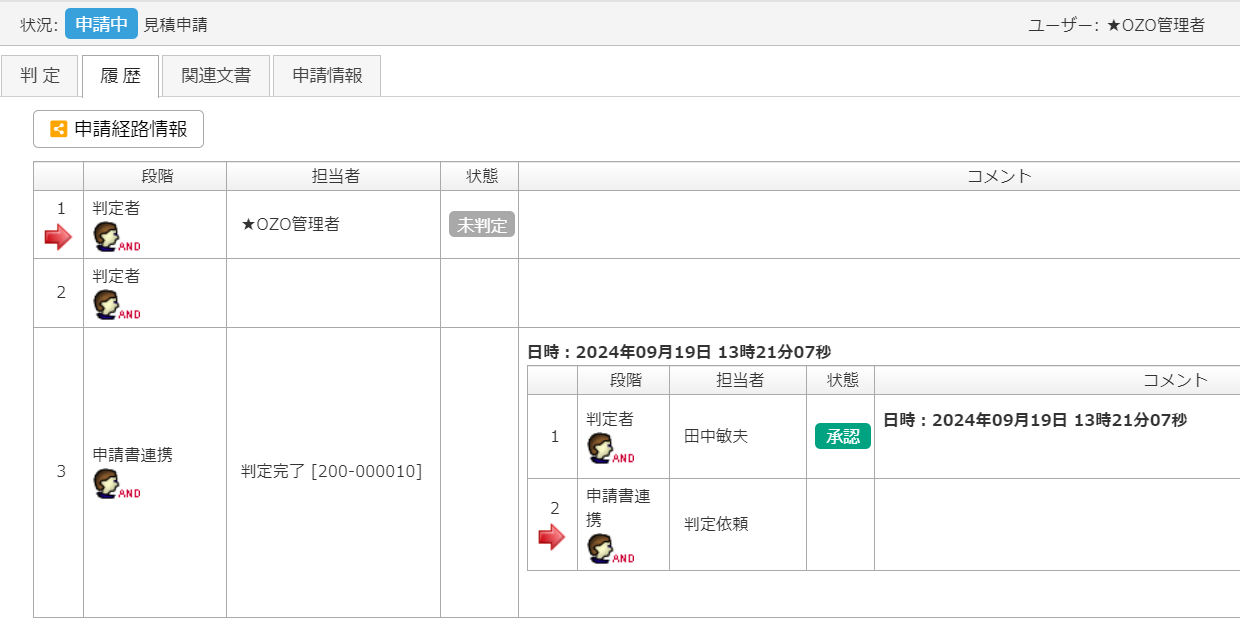Click the green 承認 status badge
Image resolution: width=1240 pixels, height=634 pixels.
pos(843,437)
